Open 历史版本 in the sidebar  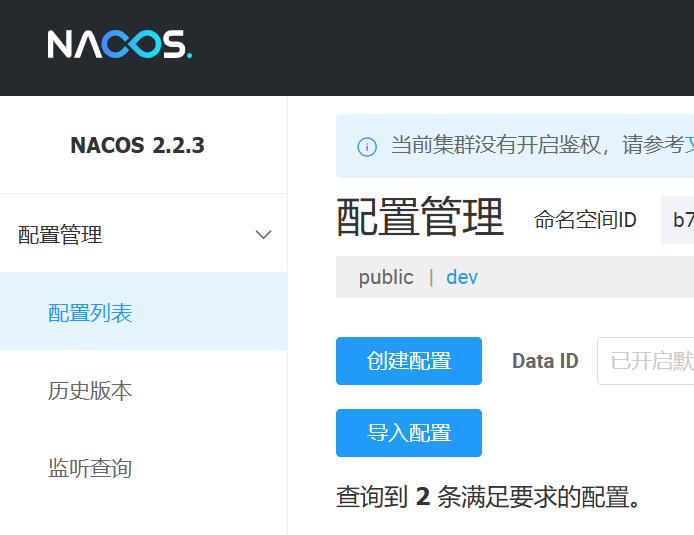[x=143, y=391]
